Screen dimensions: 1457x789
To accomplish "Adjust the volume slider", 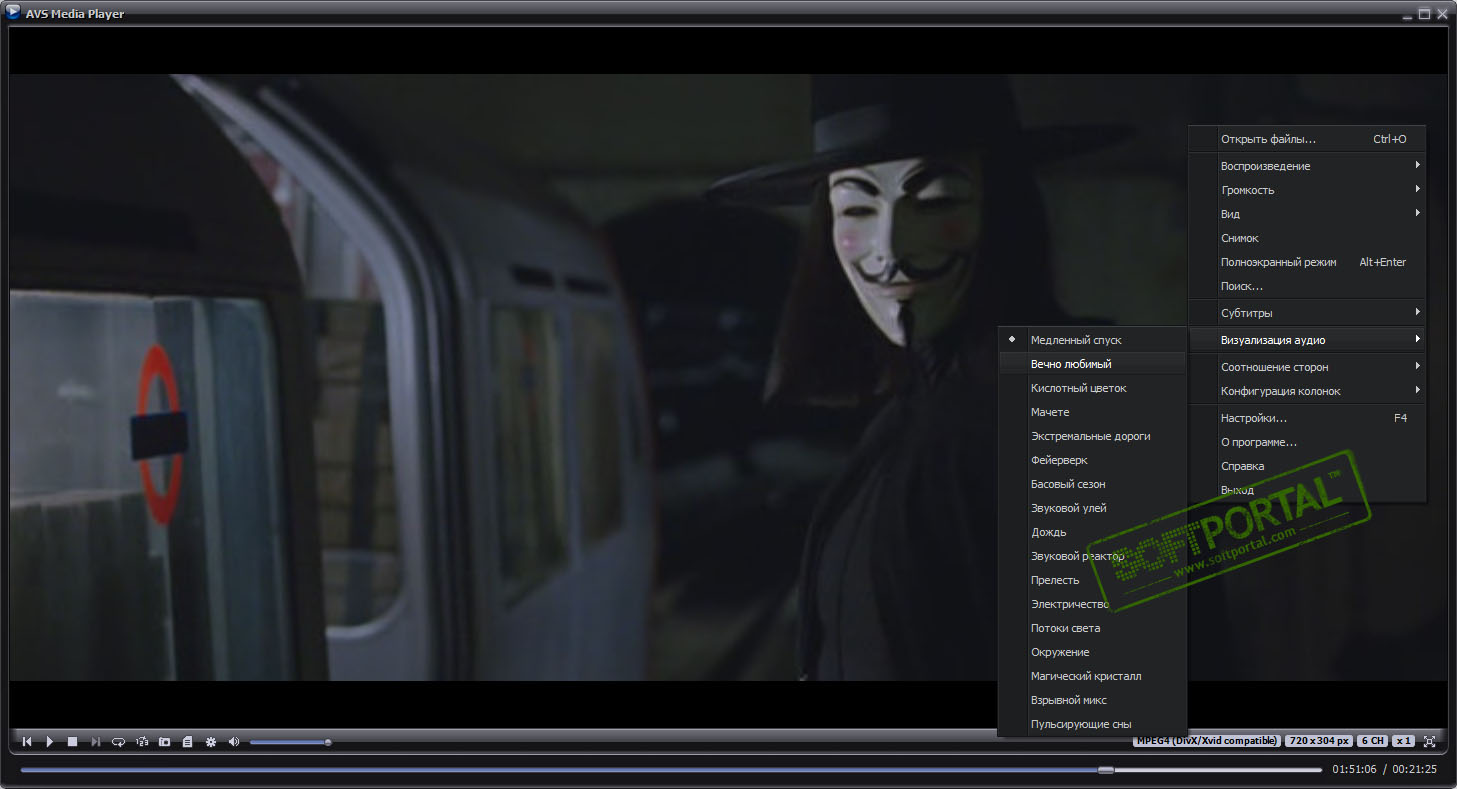I will click(x=290, y=742).
